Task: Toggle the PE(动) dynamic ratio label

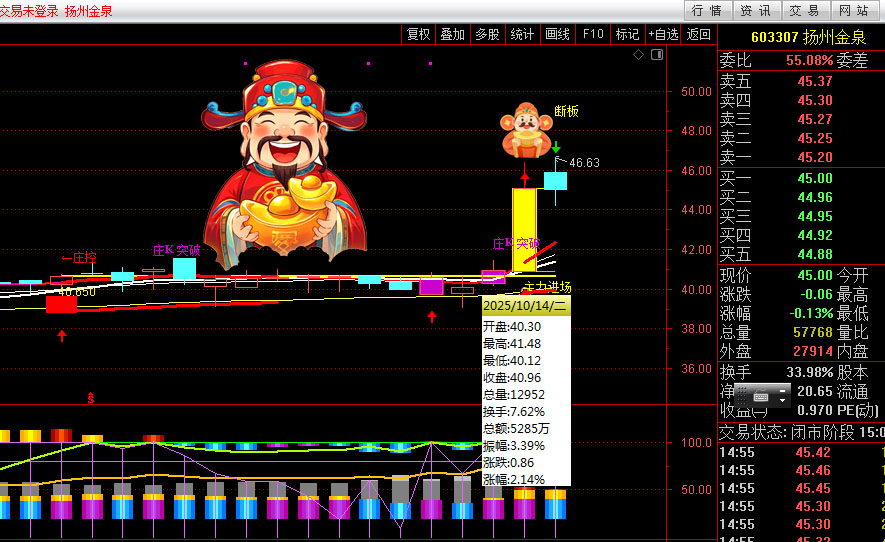Action: pyautogui.click(x=860, y=410)
